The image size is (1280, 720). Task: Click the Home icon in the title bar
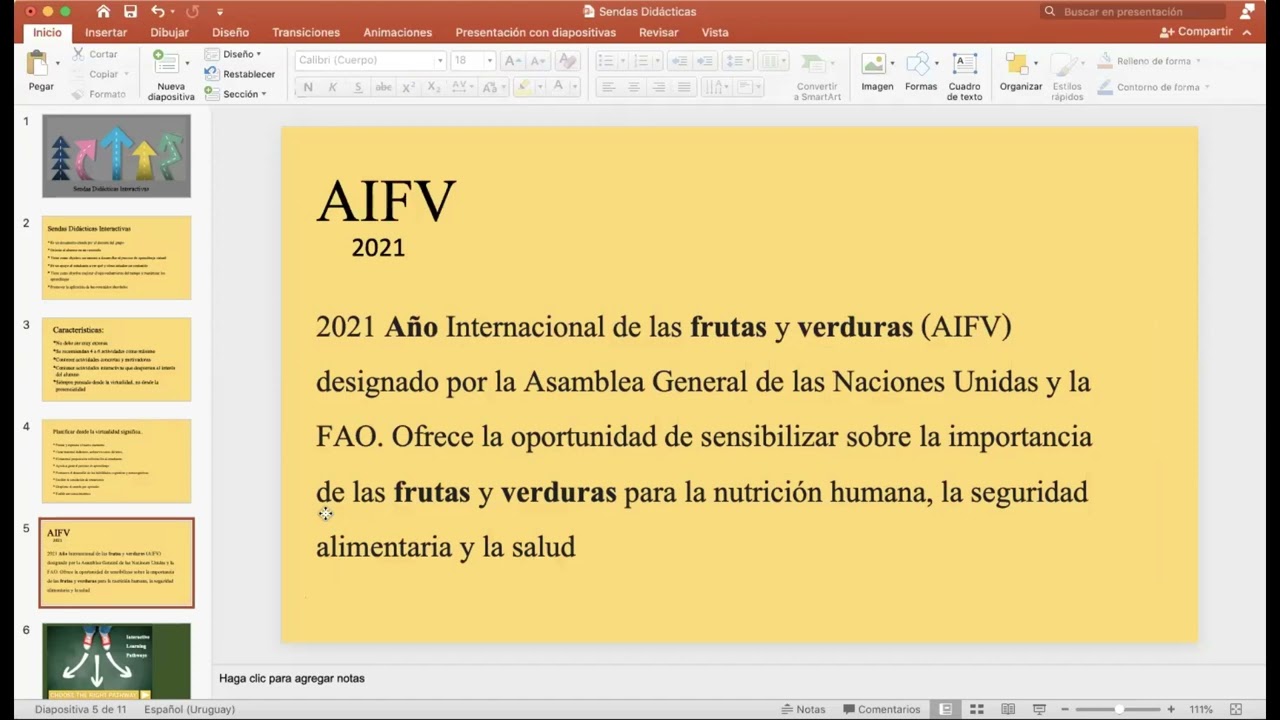[x=103, y=12]
